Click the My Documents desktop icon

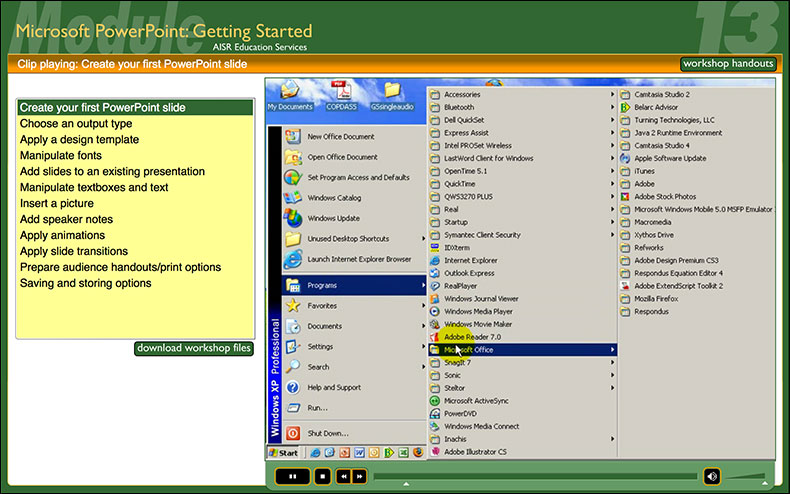pyautogui.click(x=290, y=96)
